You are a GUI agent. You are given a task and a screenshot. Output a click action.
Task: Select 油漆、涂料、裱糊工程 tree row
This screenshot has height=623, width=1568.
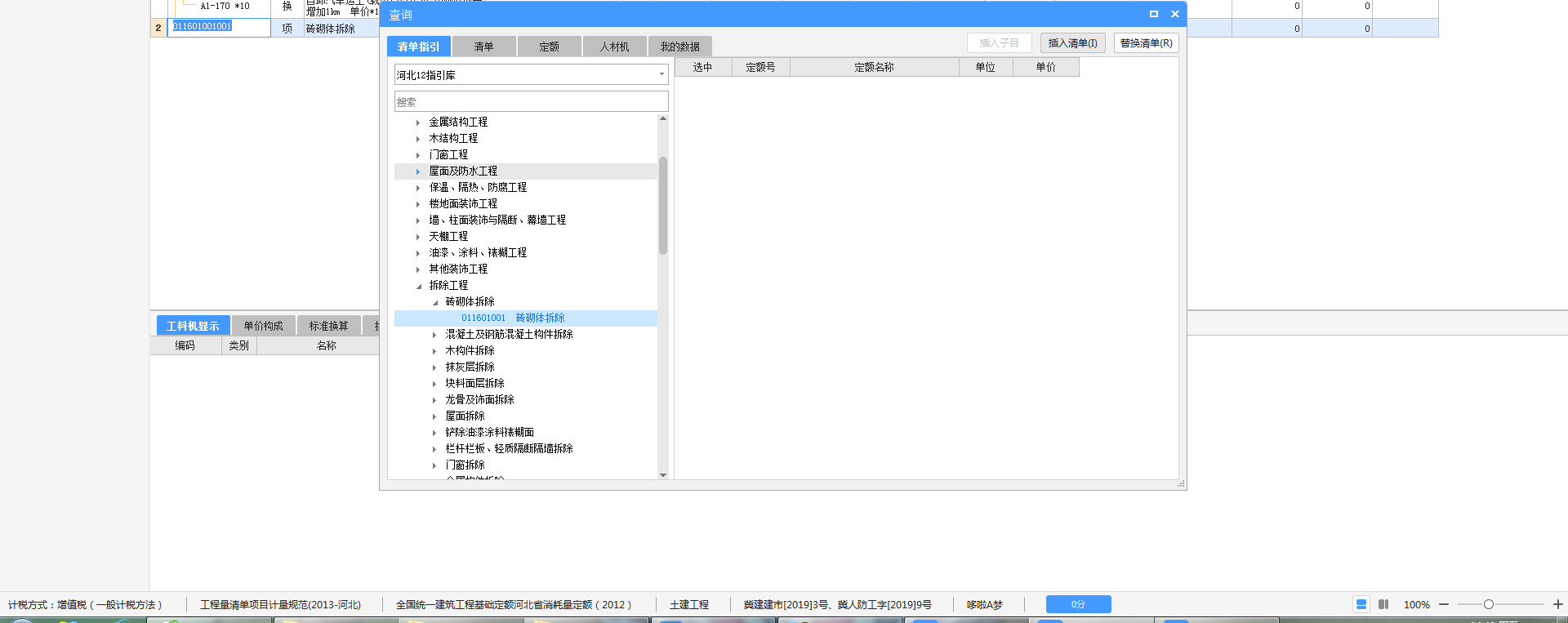[525, 253]
